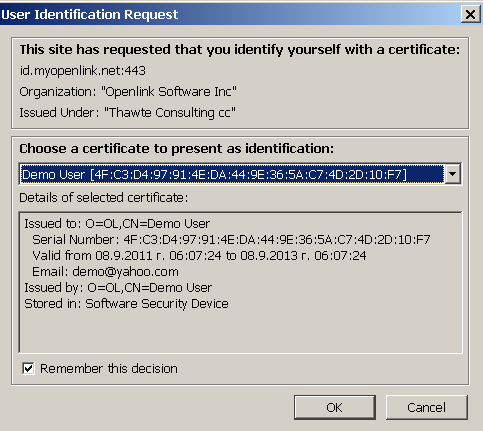Click the Remember this decision label

pyautogui.click(x=109, y=369)
